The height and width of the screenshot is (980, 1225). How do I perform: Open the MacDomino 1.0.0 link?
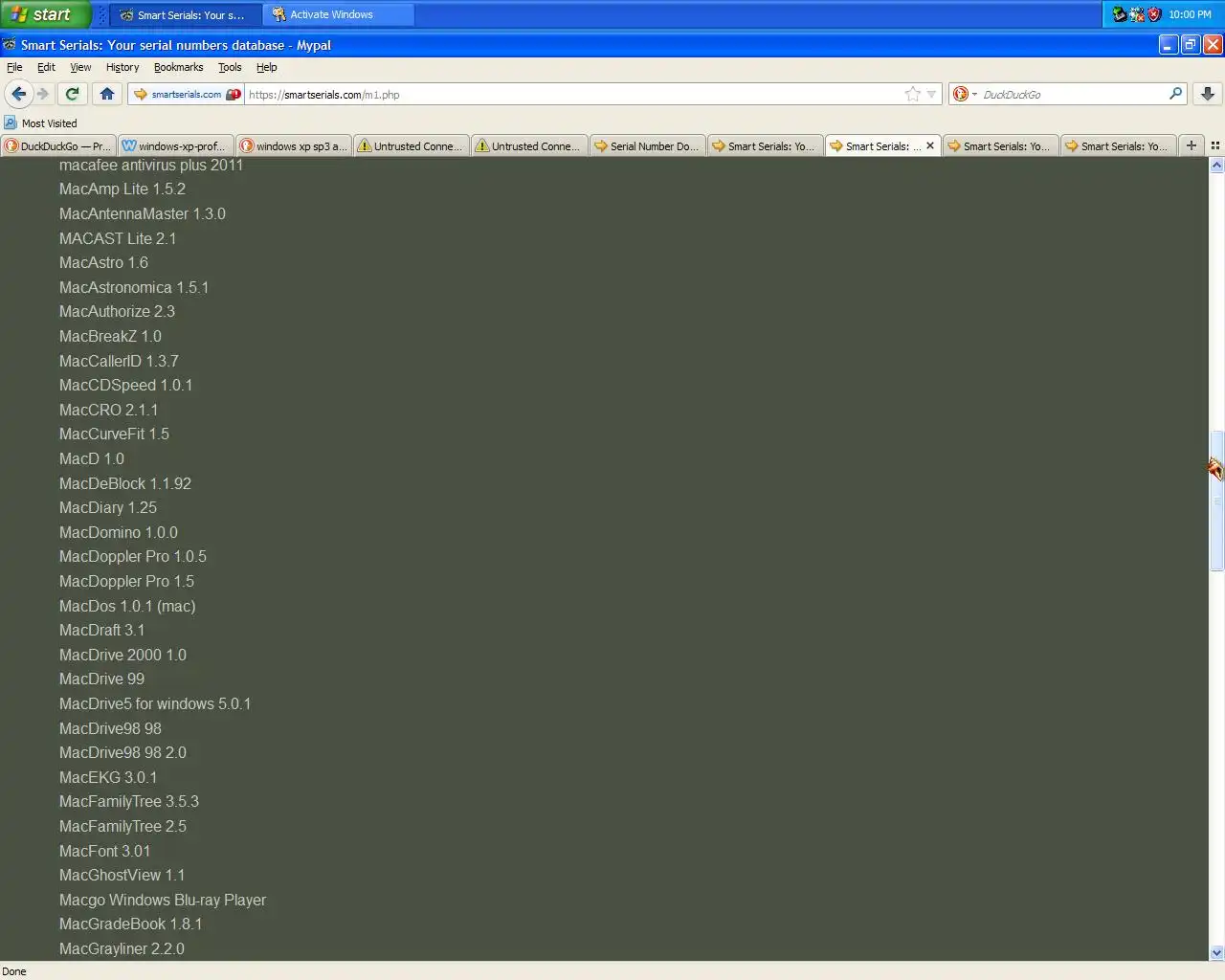click(x=119, y=533)
